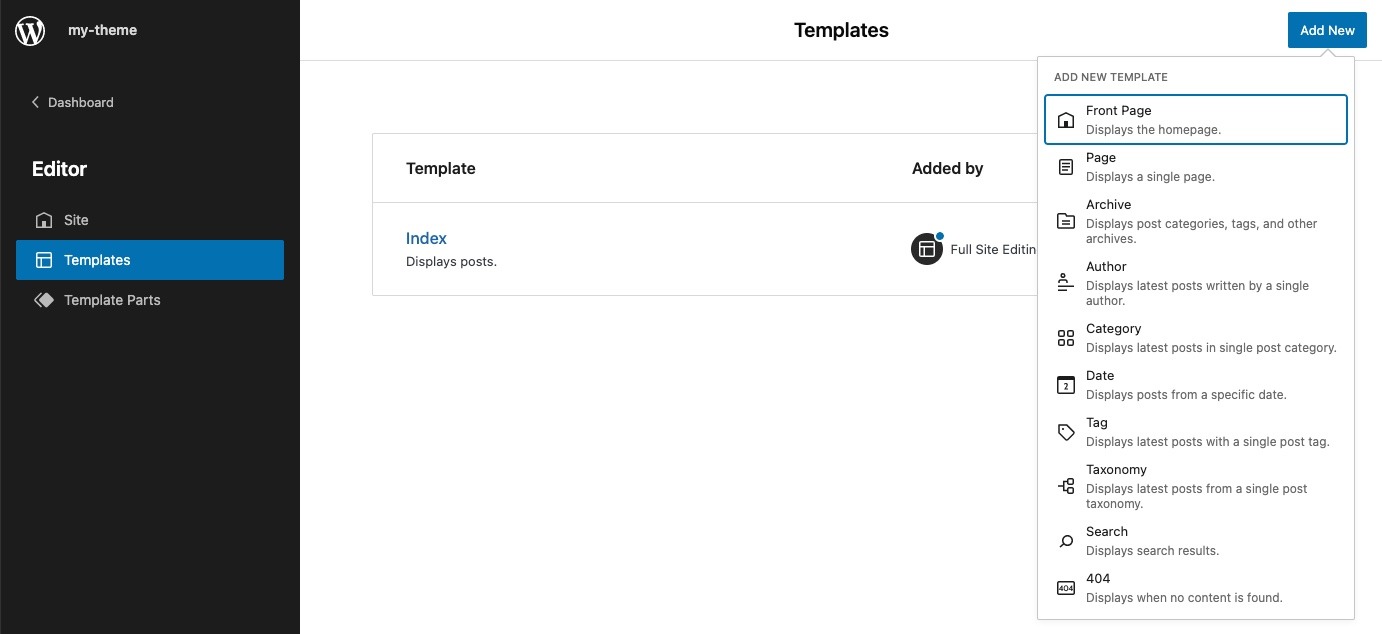Image resolution: width=1382 pixels, height=634 pixels.
Task: Click the home icon next to Front Page
Action: [x=1065, y=119]
